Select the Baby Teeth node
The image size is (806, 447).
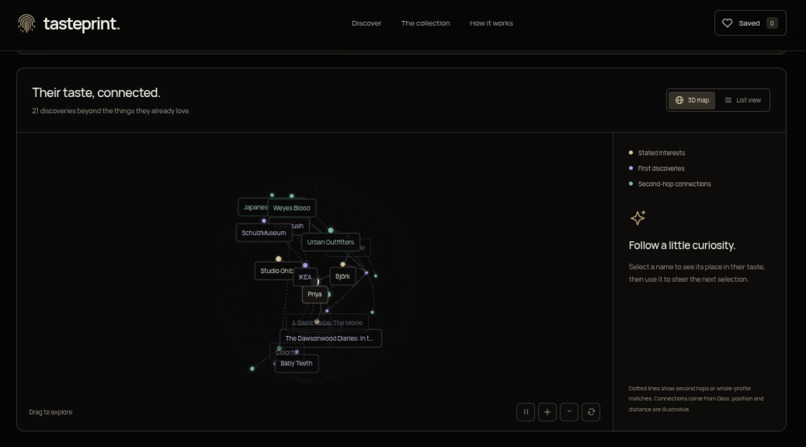click(x=297, y=363)
